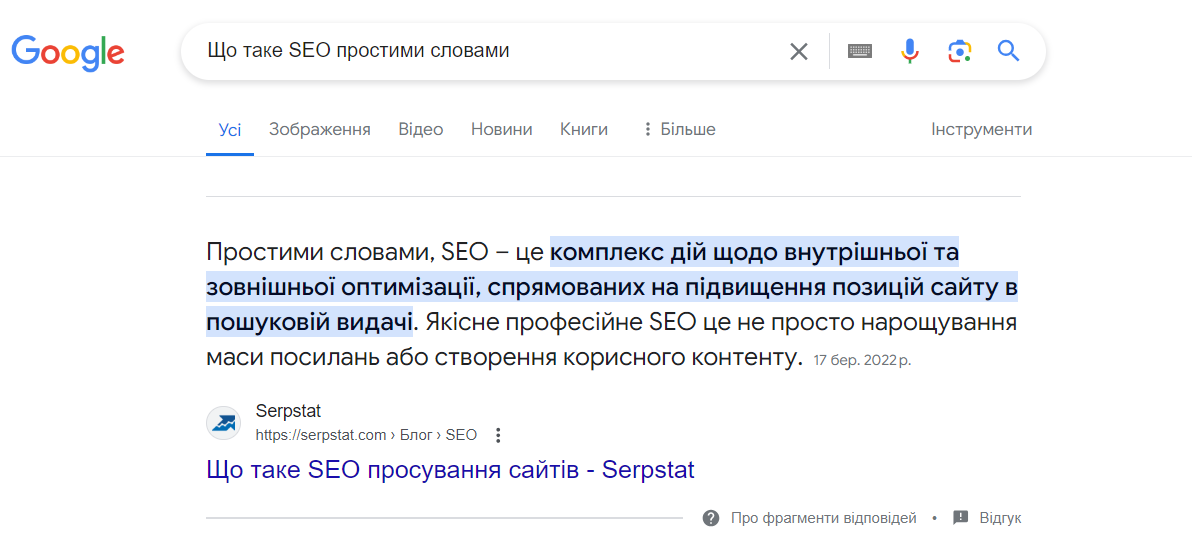1192x536 pixels.
Task: Click the magnifier search icon
Action: (x=1008, y=52)
